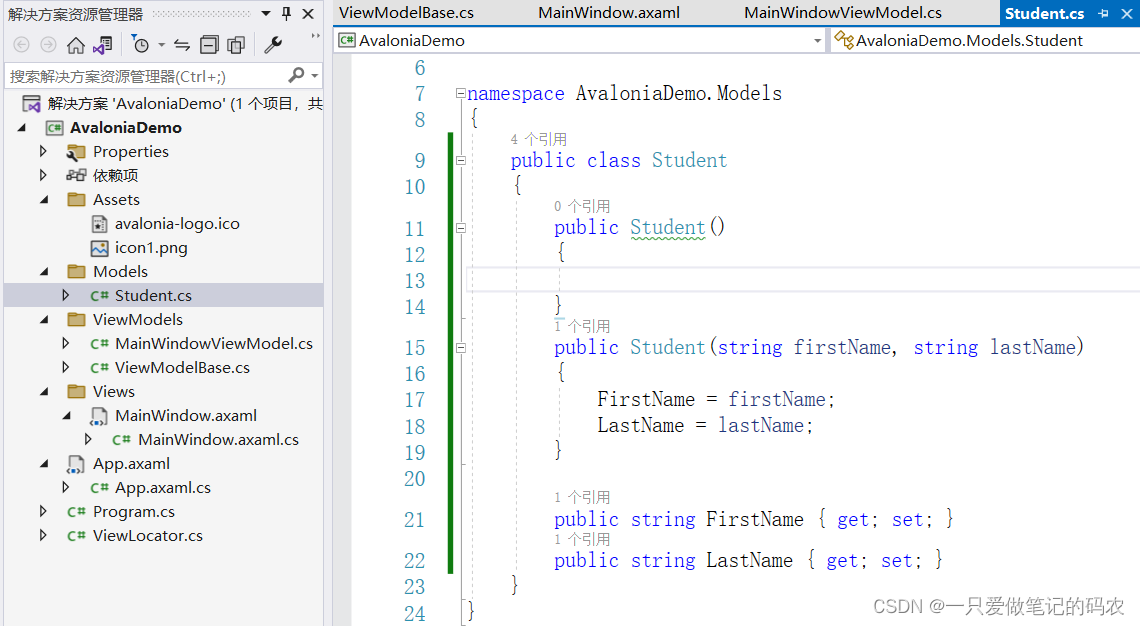This screenshot has height=626, width=1140.
Task: Click the Properties wrench folder icon
Action: pyautogui.click(x=76, y=152)
